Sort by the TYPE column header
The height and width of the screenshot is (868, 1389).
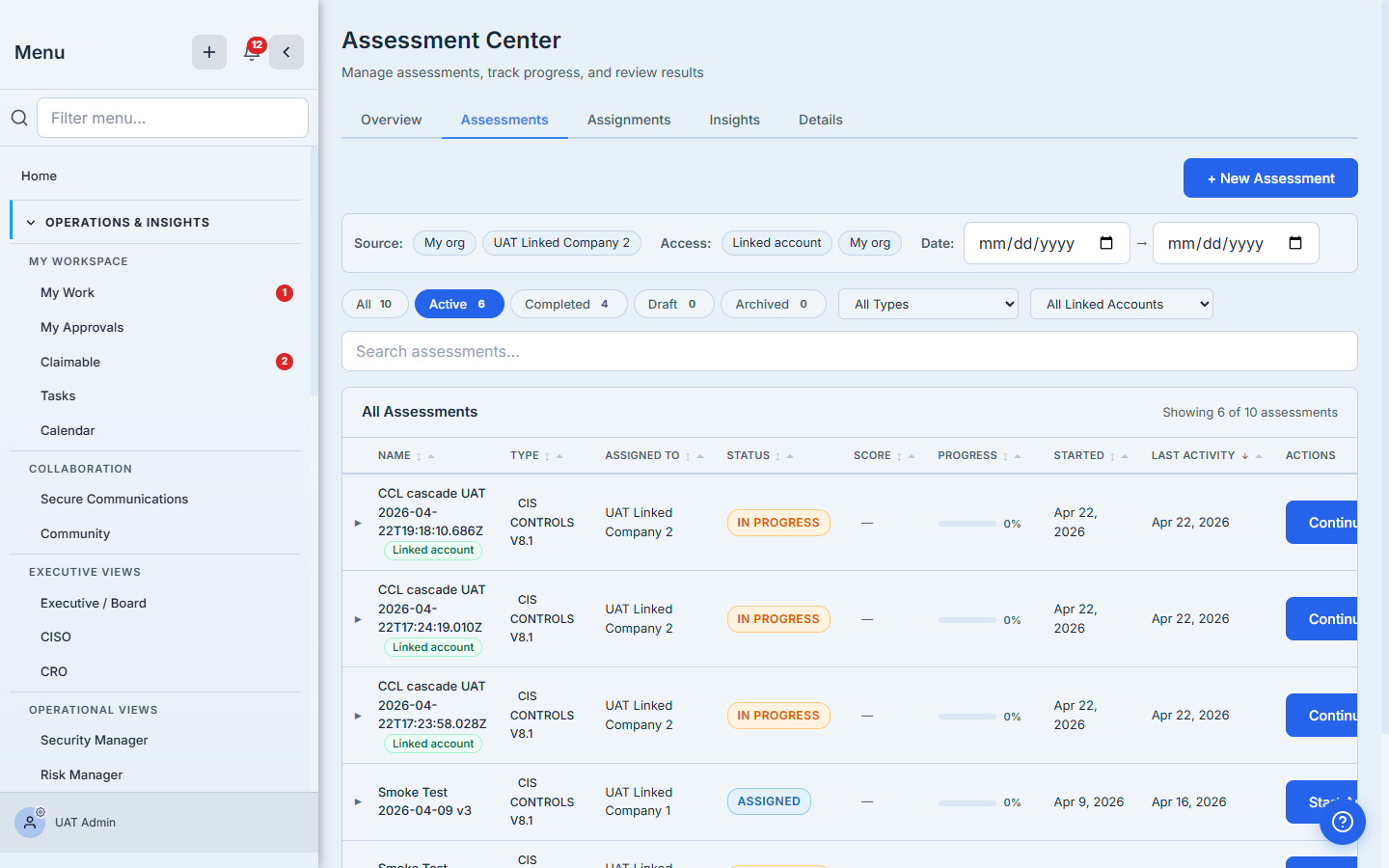[536, 455]
